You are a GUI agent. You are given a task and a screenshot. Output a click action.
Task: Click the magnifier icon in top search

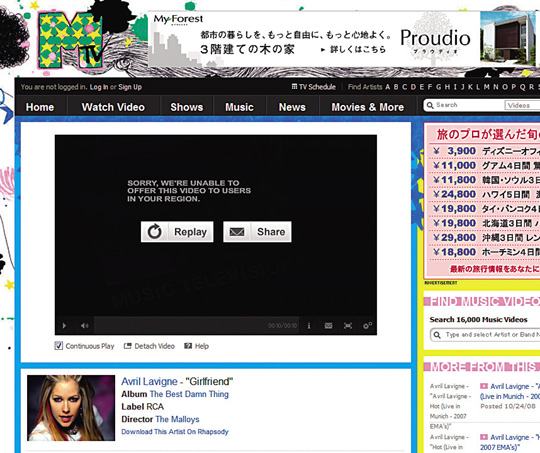[430, 105]
